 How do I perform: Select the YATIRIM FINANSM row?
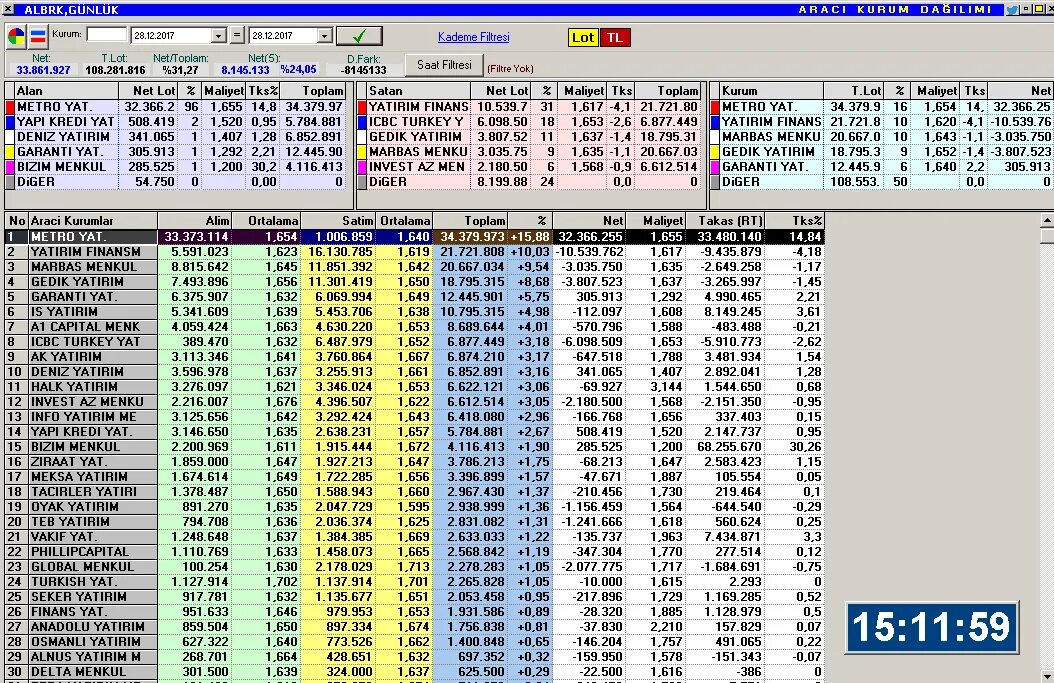[x=414, y=252]
